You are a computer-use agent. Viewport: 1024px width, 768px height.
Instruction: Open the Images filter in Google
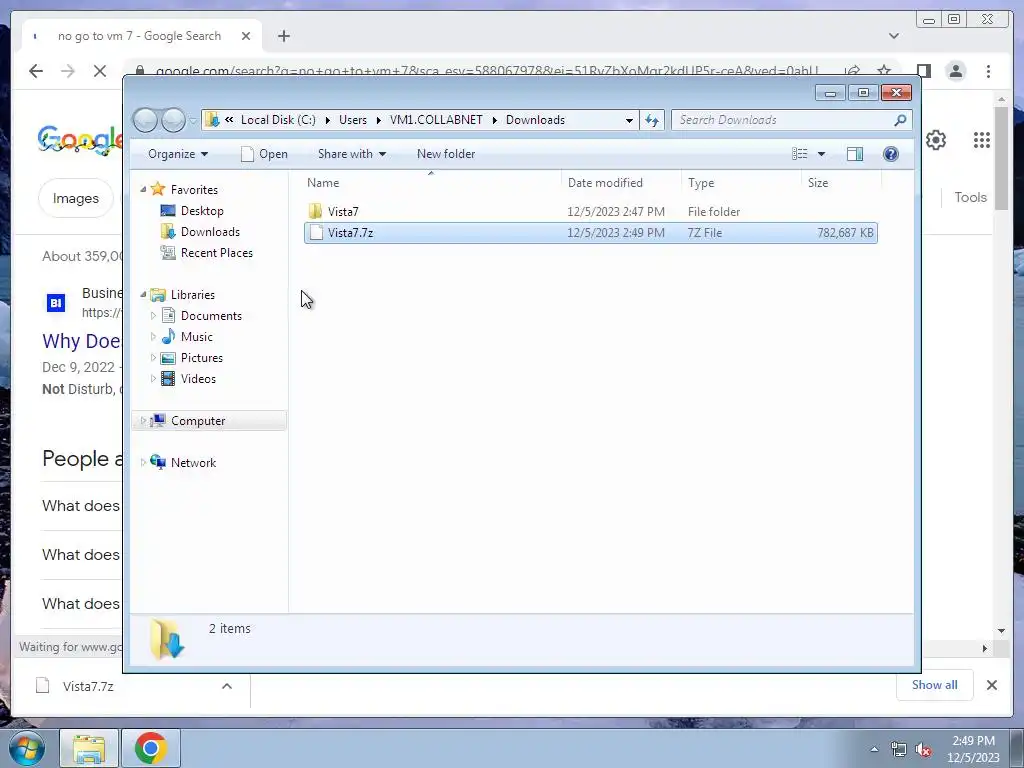pyautogui.click(x=76, y=198)
